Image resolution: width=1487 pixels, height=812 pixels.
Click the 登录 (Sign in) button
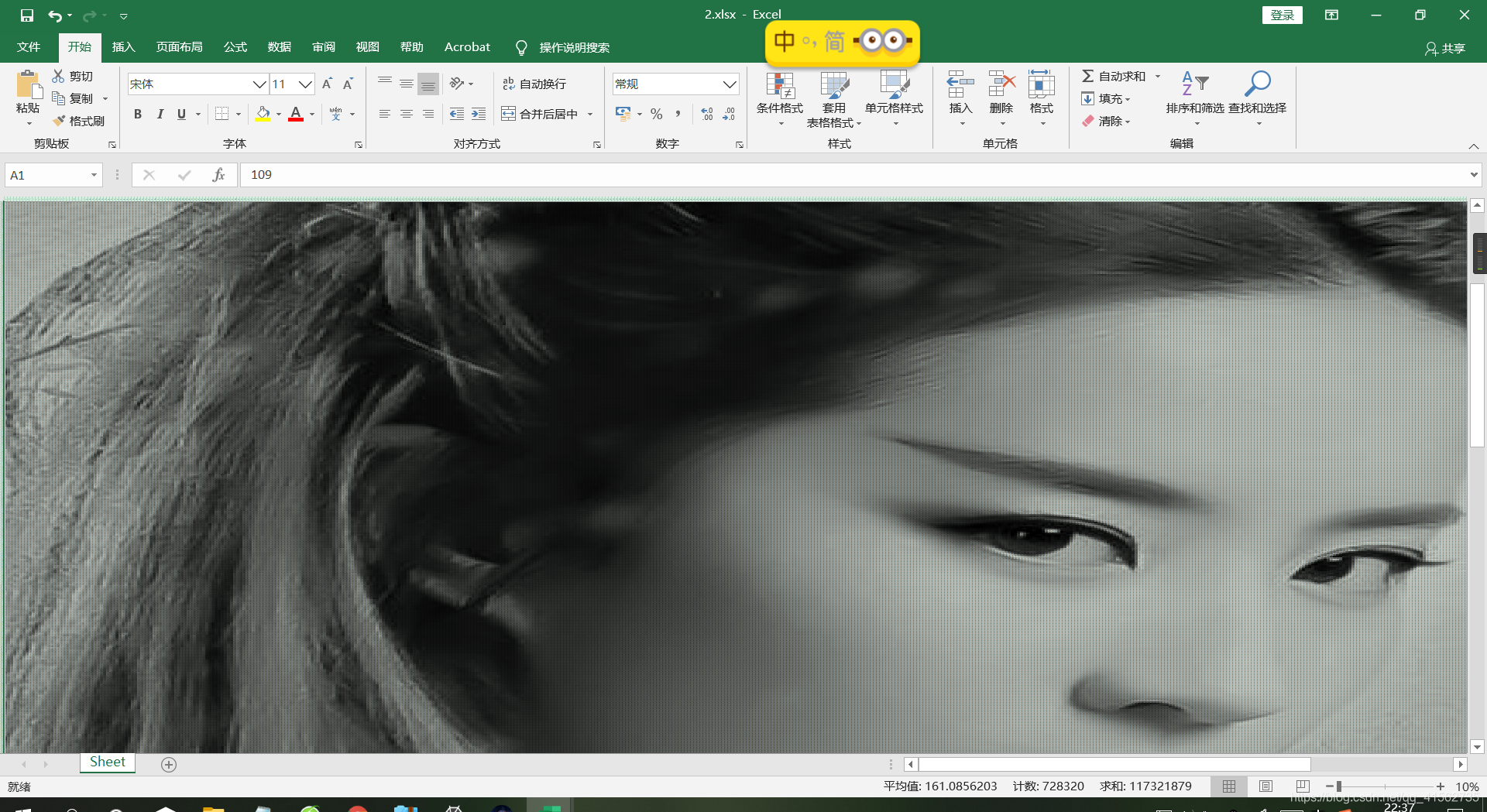1282,15
